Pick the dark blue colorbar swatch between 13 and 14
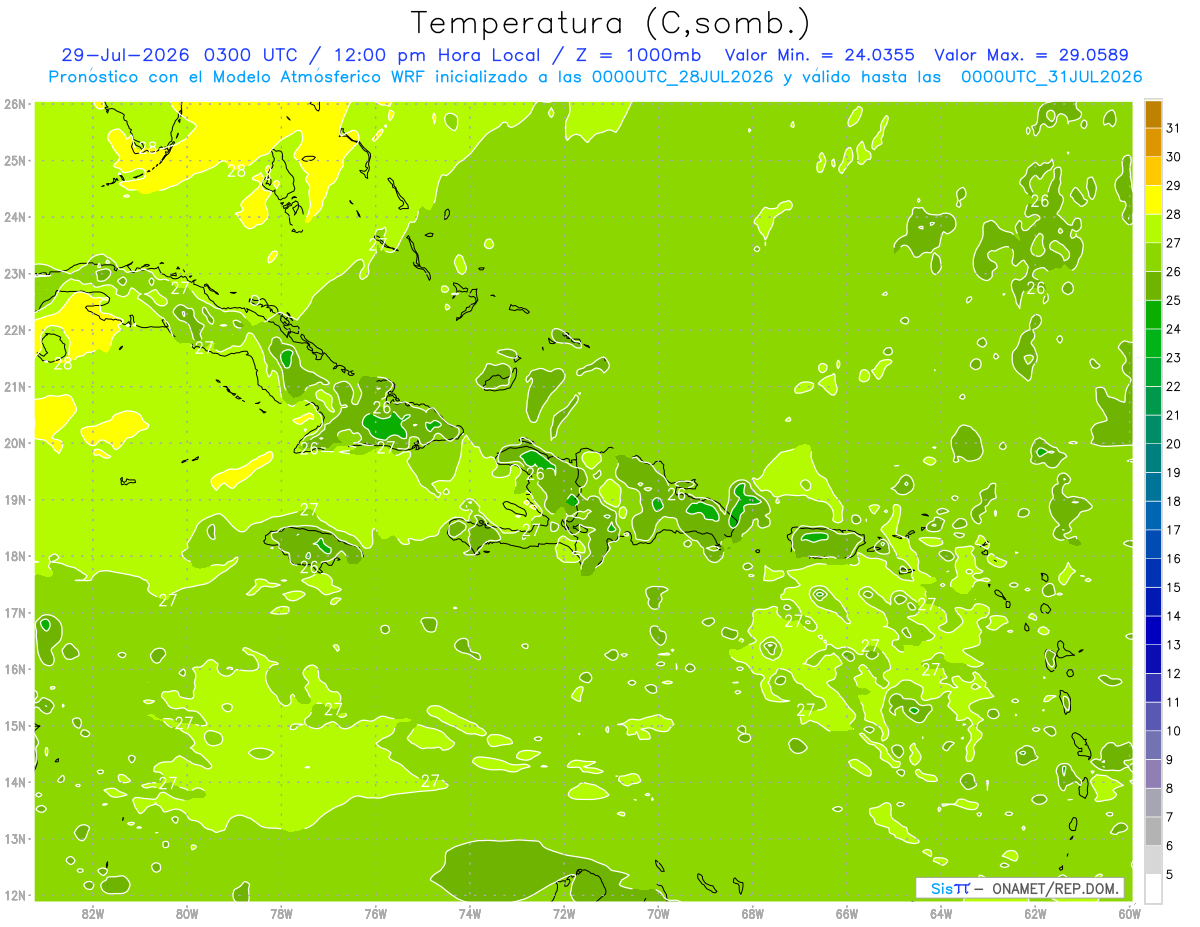This screenshot has width=1200, height=927. coord(1153,631)
